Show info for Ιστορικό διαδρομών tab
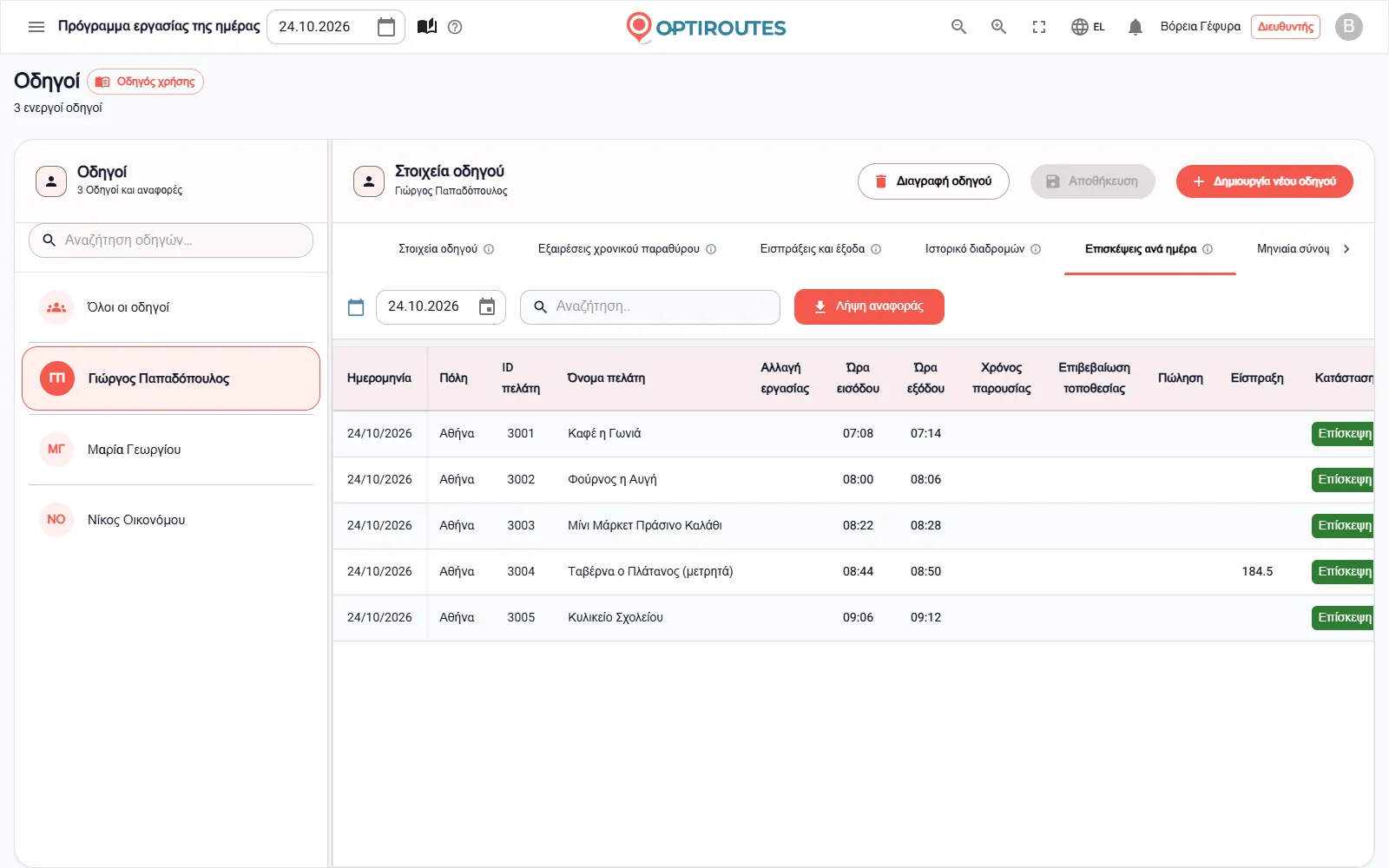 point(1036,249)
